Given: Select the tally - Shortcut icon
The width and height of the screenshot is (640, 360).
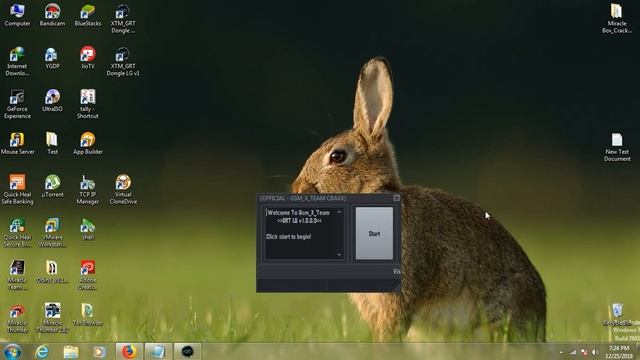Looking at the screenshot, I should coord(87,104).
